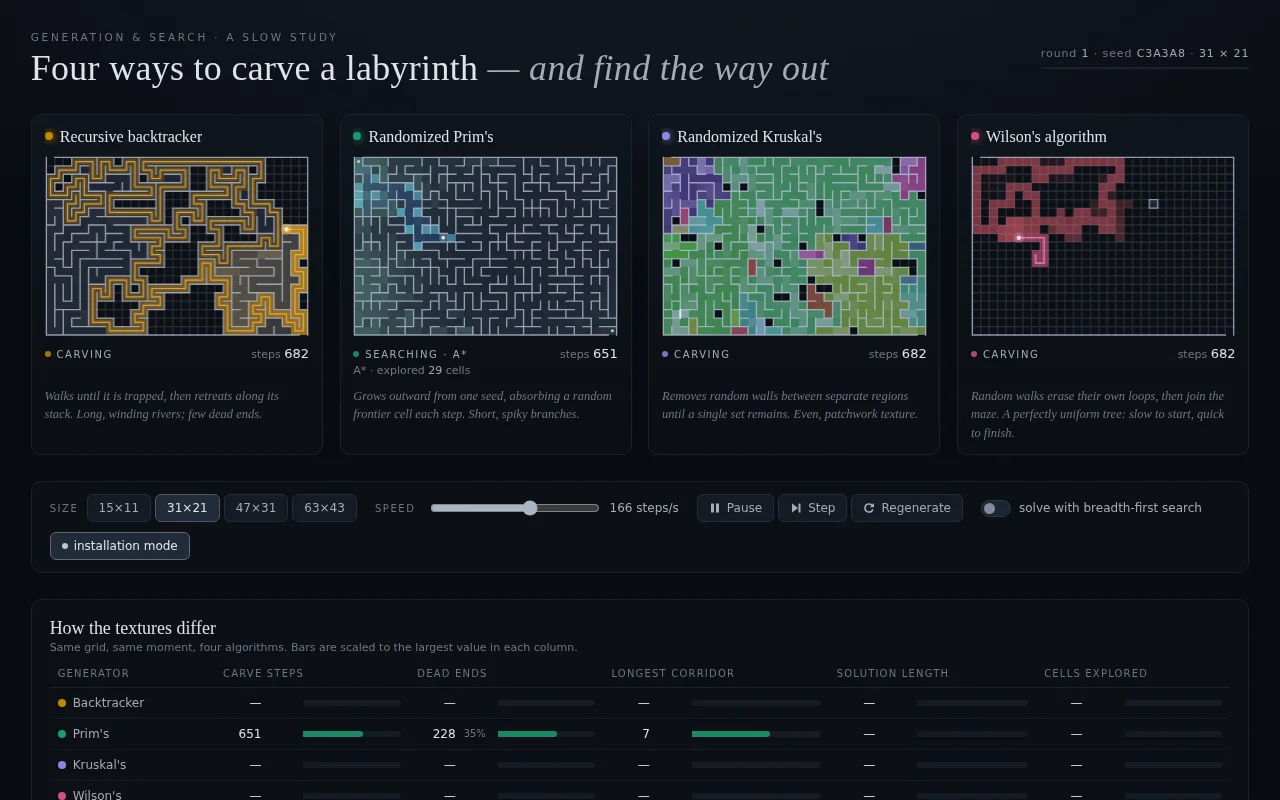Click the 166 steps/s speed readout
This screenshot has width=1280, height=800.
[644, 508]
